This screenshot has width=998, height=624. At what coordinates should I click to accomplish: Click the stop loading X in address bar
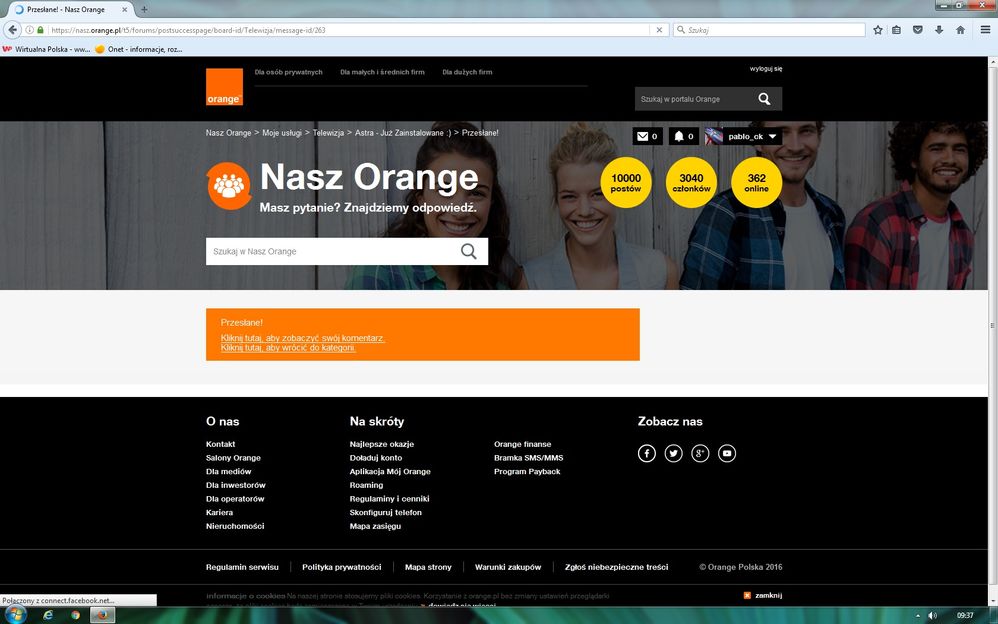coord(659,30)
